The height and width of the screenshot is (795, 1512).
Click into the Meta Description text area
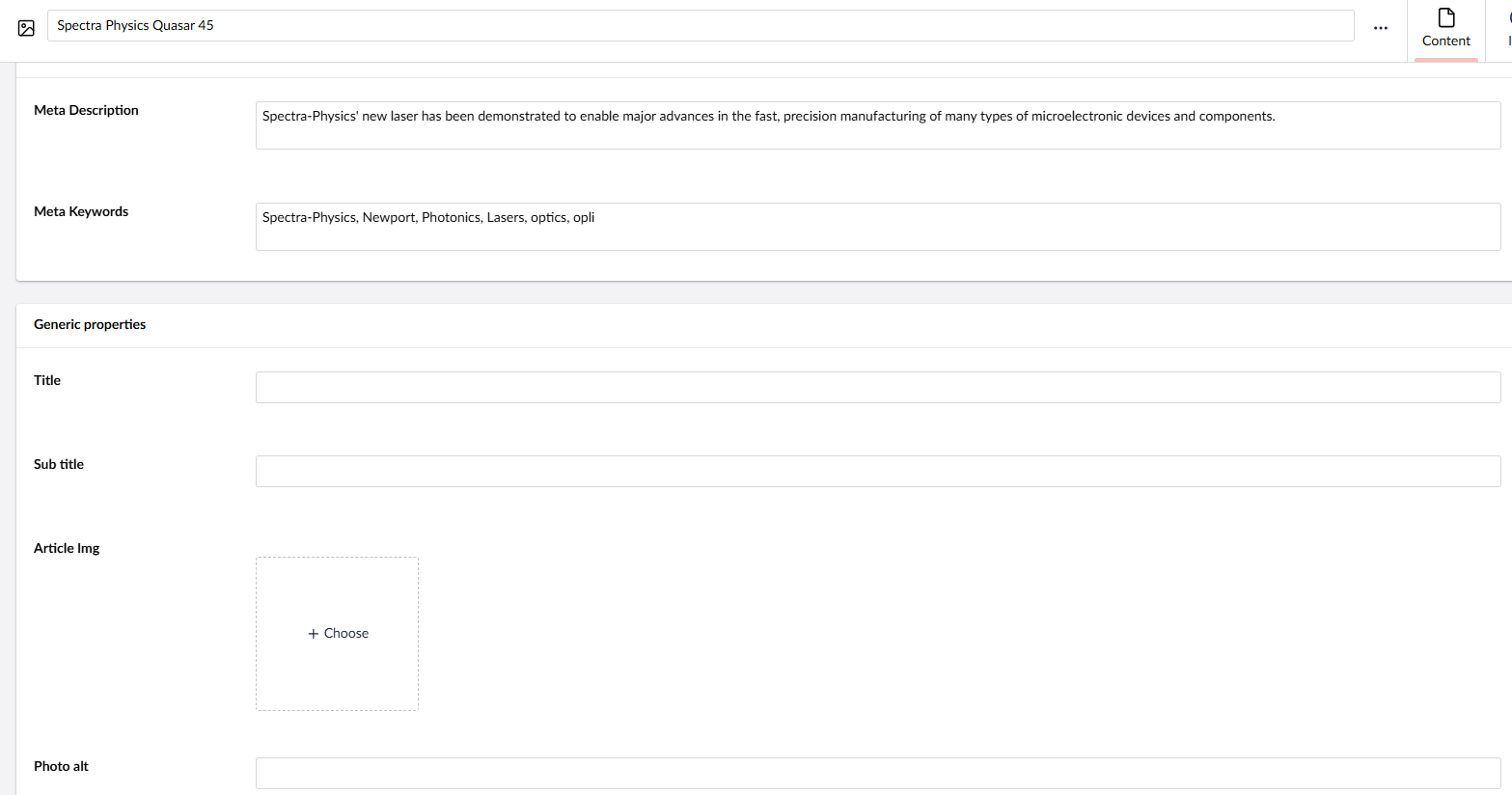coord(877,125)
